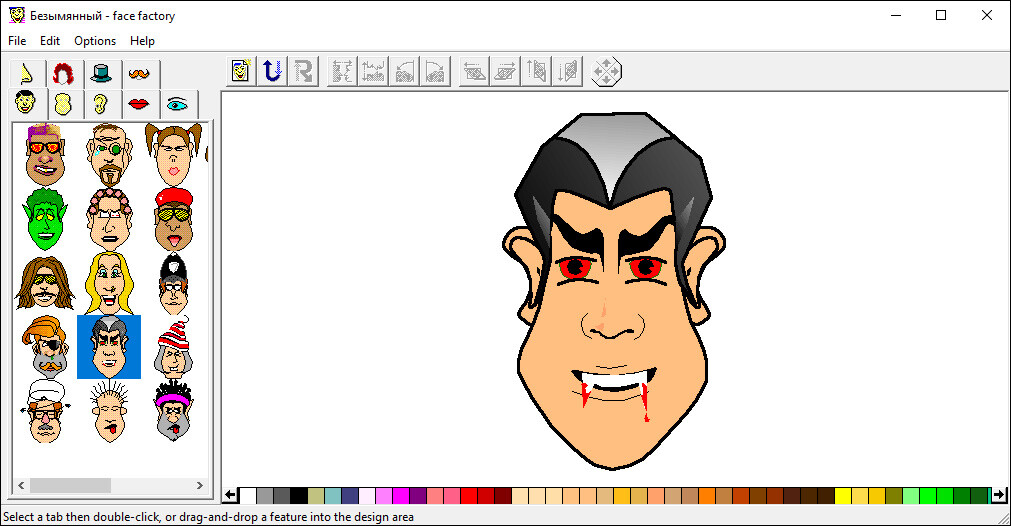1011x526 pixels.
Task: Click the skew right arrow icon
Action: (505, 71)
